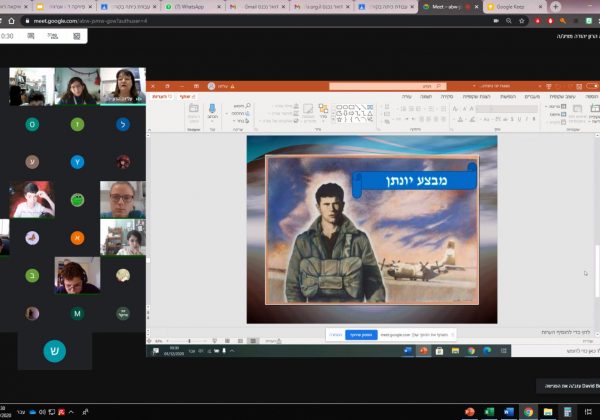600x420 pixels.
Task: Click Chrome icon in the shared taskbar
Action: (x=471, y=350)
